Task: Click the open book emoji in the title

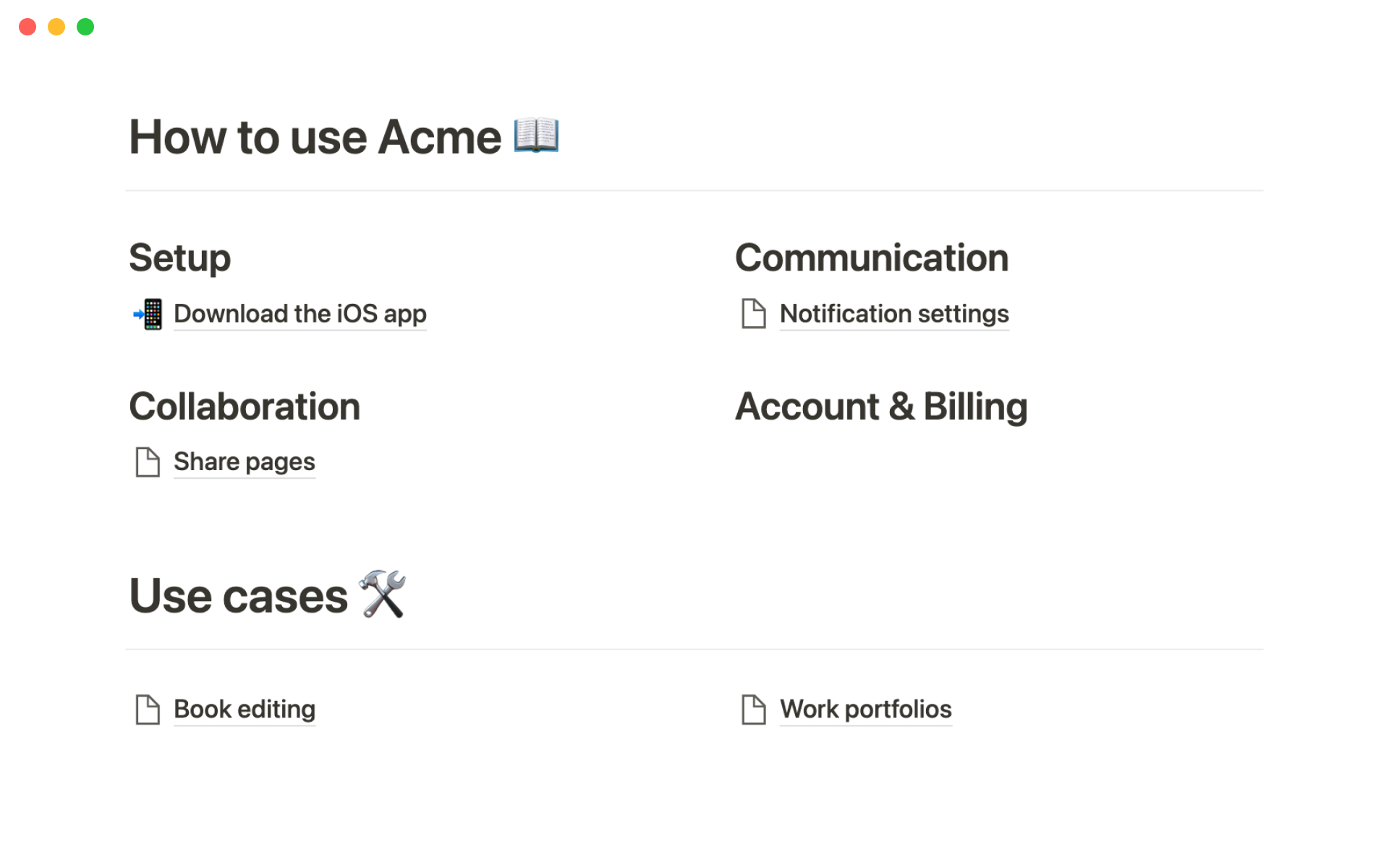Action: click(536, 135)
